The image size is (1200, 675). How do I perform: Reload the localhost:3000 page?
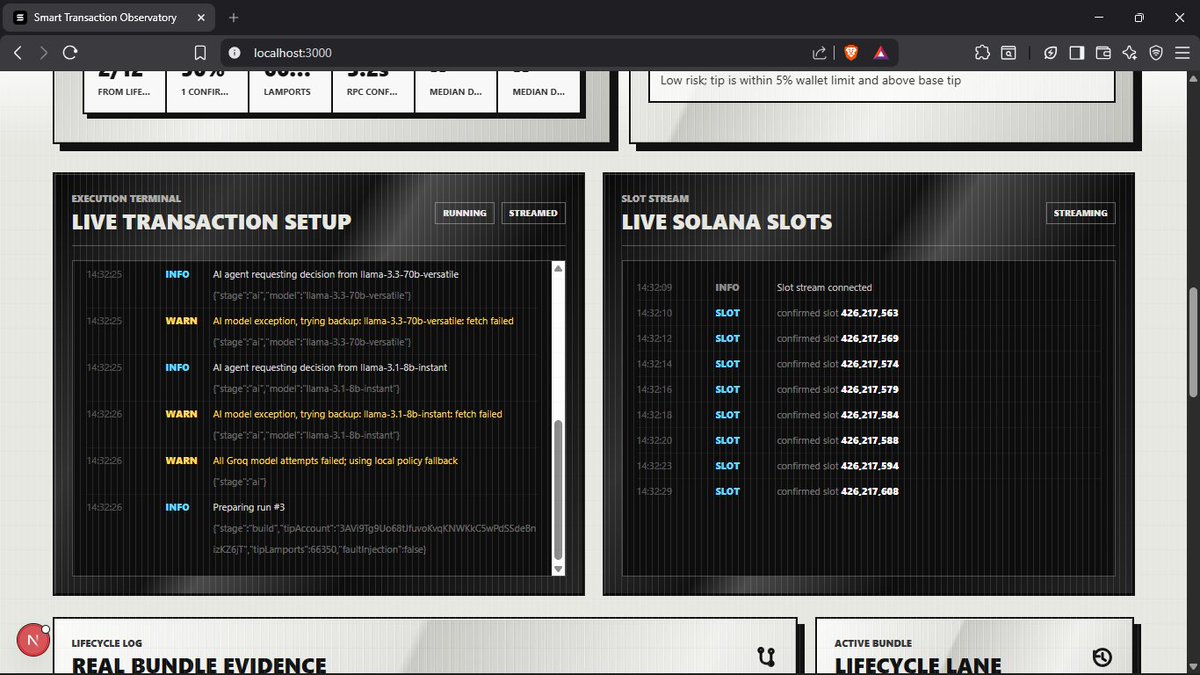click(x=70, y=53)
